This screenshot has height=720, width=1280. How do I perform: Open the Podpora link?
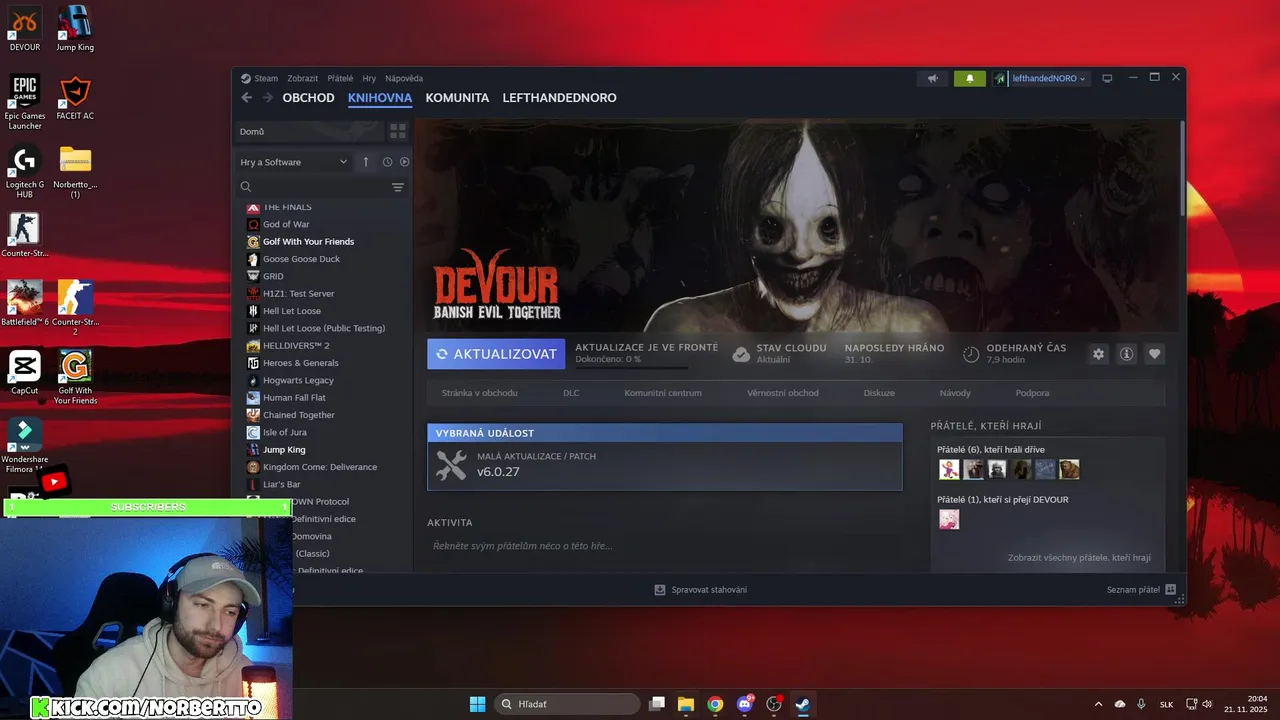pos(1032,393)
